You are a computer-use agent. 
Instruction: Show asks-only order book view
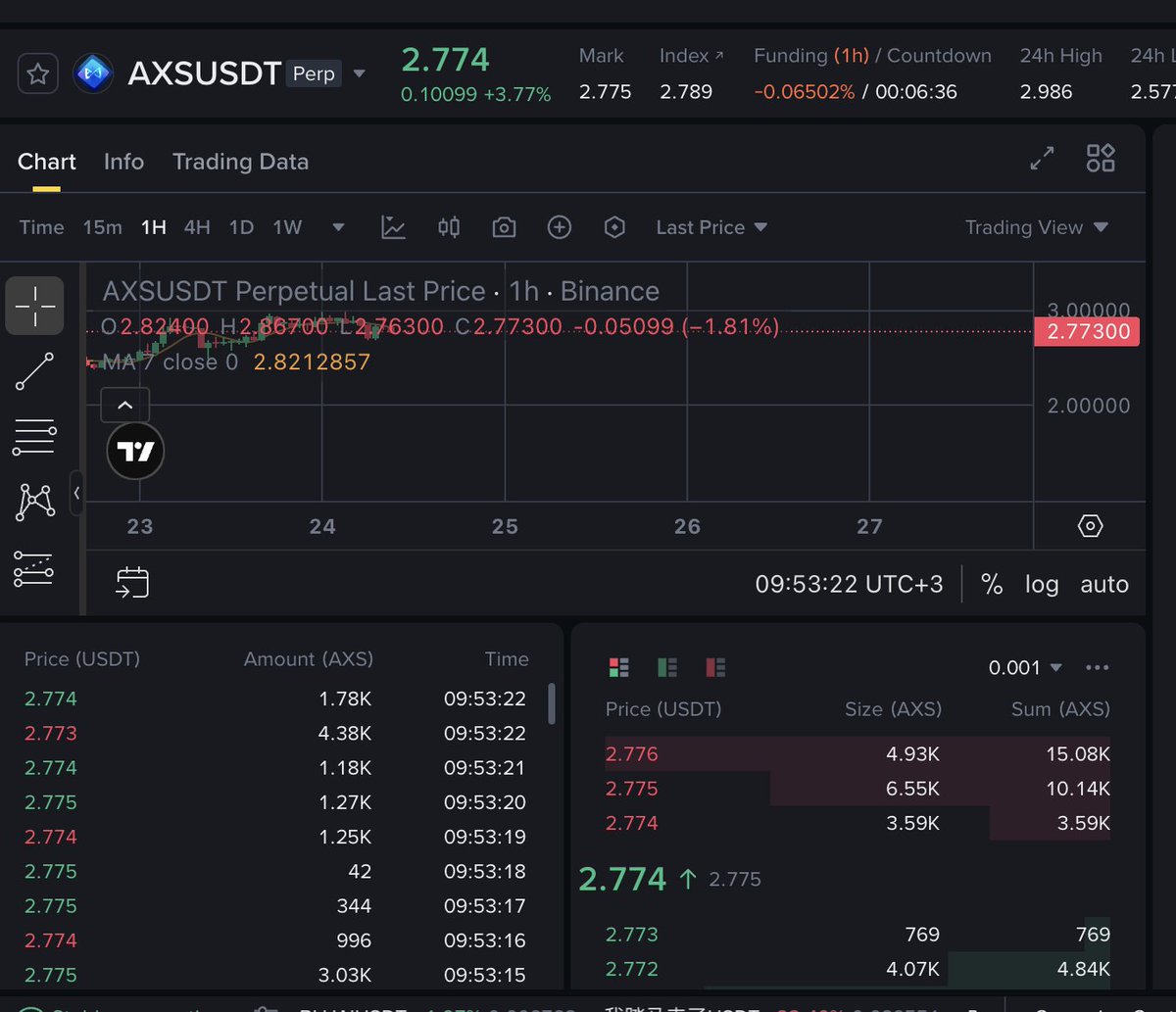click(x=716, y=668)
